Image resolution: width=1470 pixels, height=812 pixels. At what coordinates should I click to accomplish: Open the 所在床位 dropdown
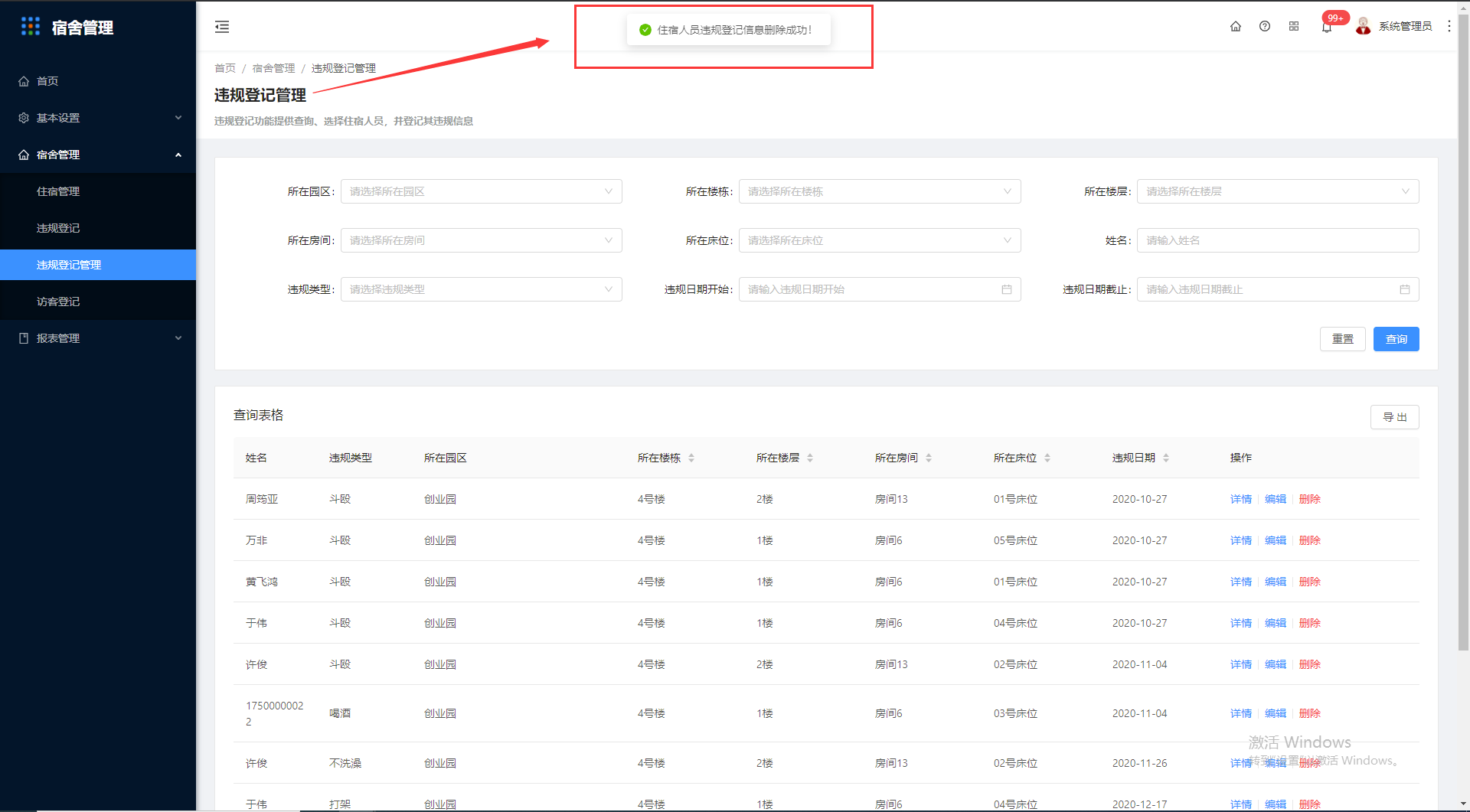[879, 240]
